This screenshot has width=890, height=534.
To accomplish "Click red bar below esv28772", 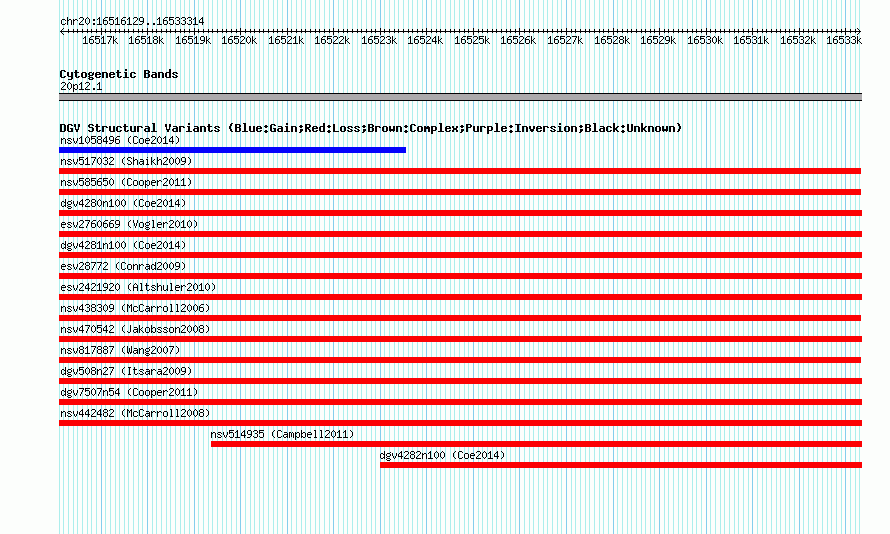I will point(460,276).
